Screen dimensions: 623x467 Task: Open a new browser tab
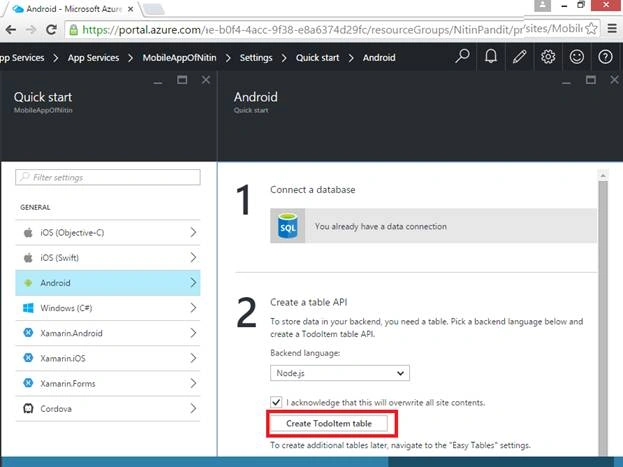[x=153, y=10]
